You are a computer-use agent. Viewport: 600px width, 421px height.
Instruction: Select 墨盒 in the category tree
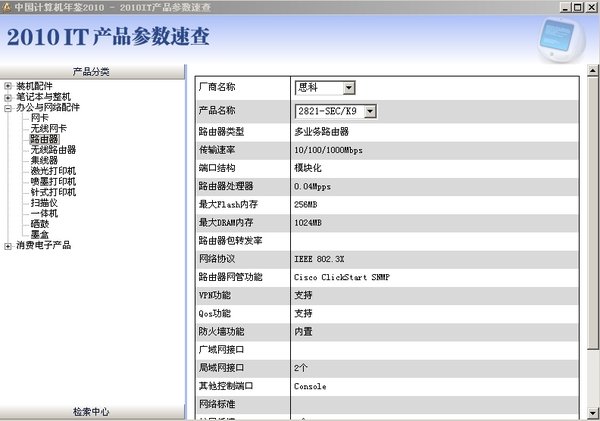[39, 235]
